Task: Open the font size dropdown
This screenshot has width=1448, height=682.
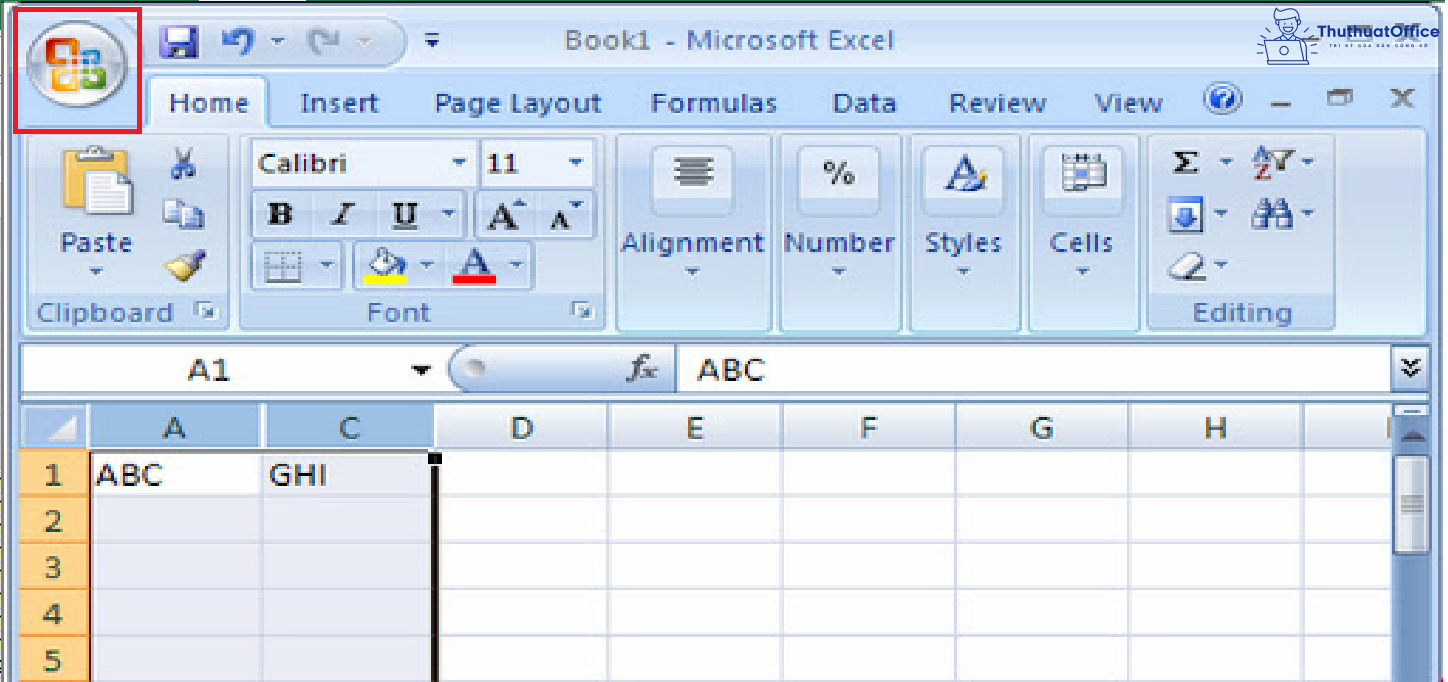Action: pos(577,162)
